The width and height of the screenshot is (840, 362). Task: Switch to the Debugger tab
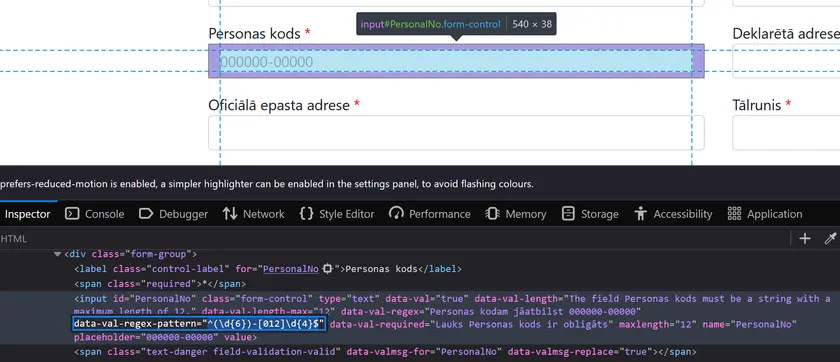[173, 214]
